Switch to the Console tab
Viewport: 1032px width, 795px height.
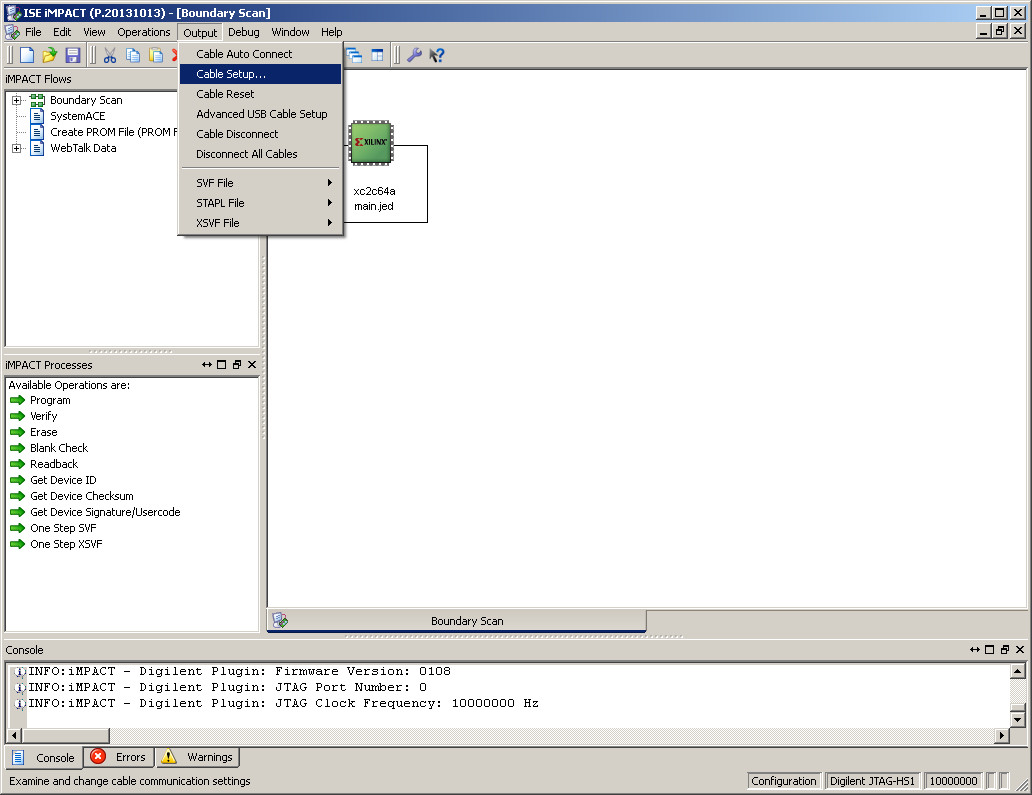coord(44,757)
